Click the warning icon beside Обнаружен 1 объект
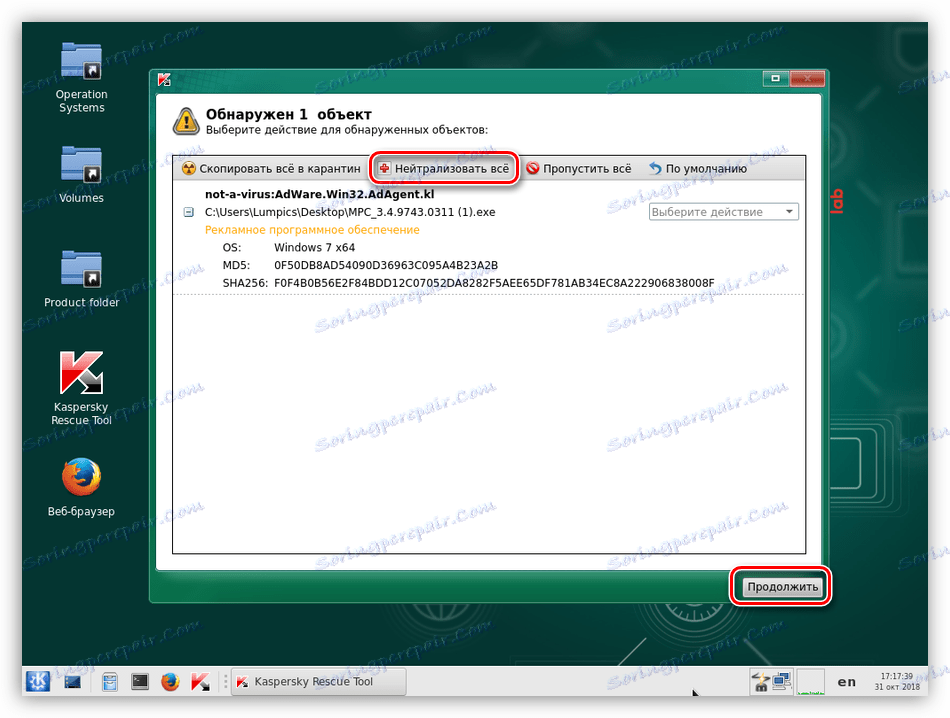 tap(186, 121)
